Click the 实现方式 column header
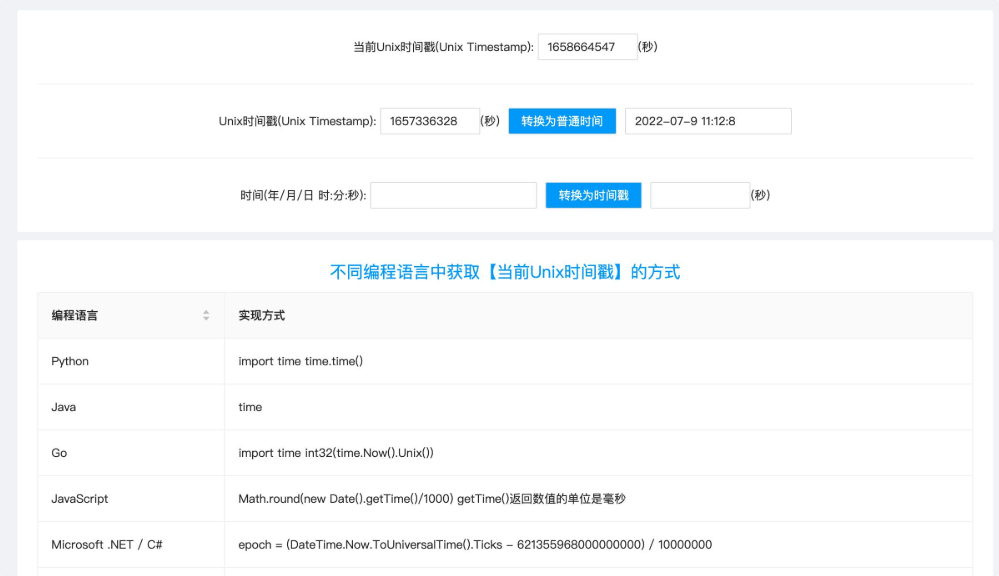The height and width of the screenshot is (576, 999). pos(598,315)
